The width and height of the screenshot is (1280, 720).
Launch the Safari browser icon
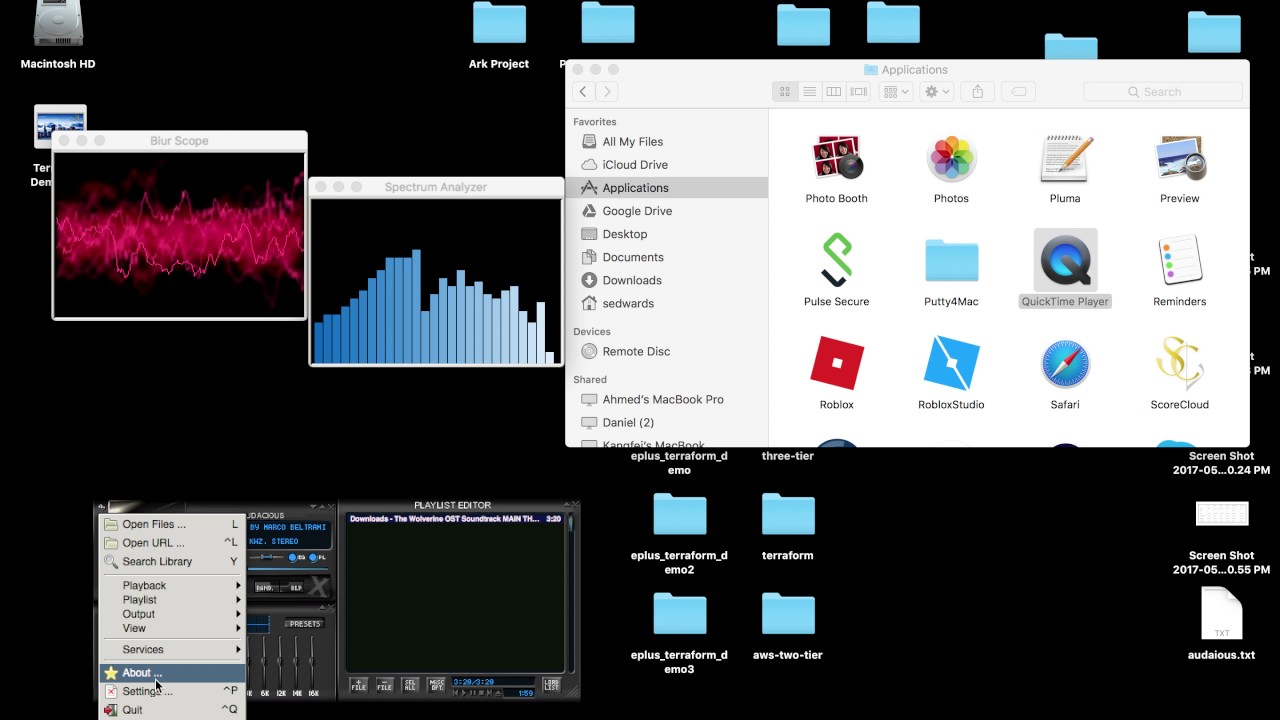[1065, 363]
